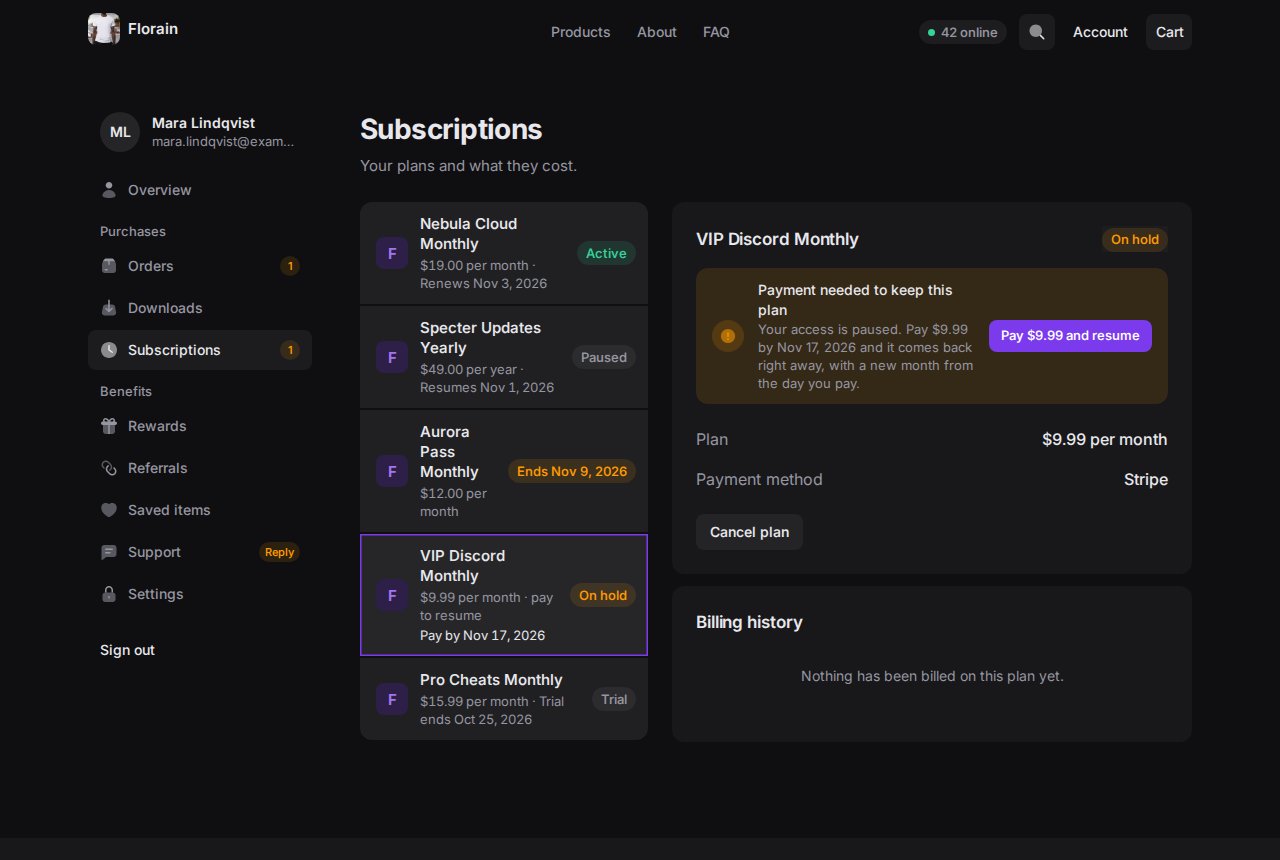The image size is (1280, 860).
Task: Click the VIP Discord Monthly detail heading
Action: tap(777, 239)
